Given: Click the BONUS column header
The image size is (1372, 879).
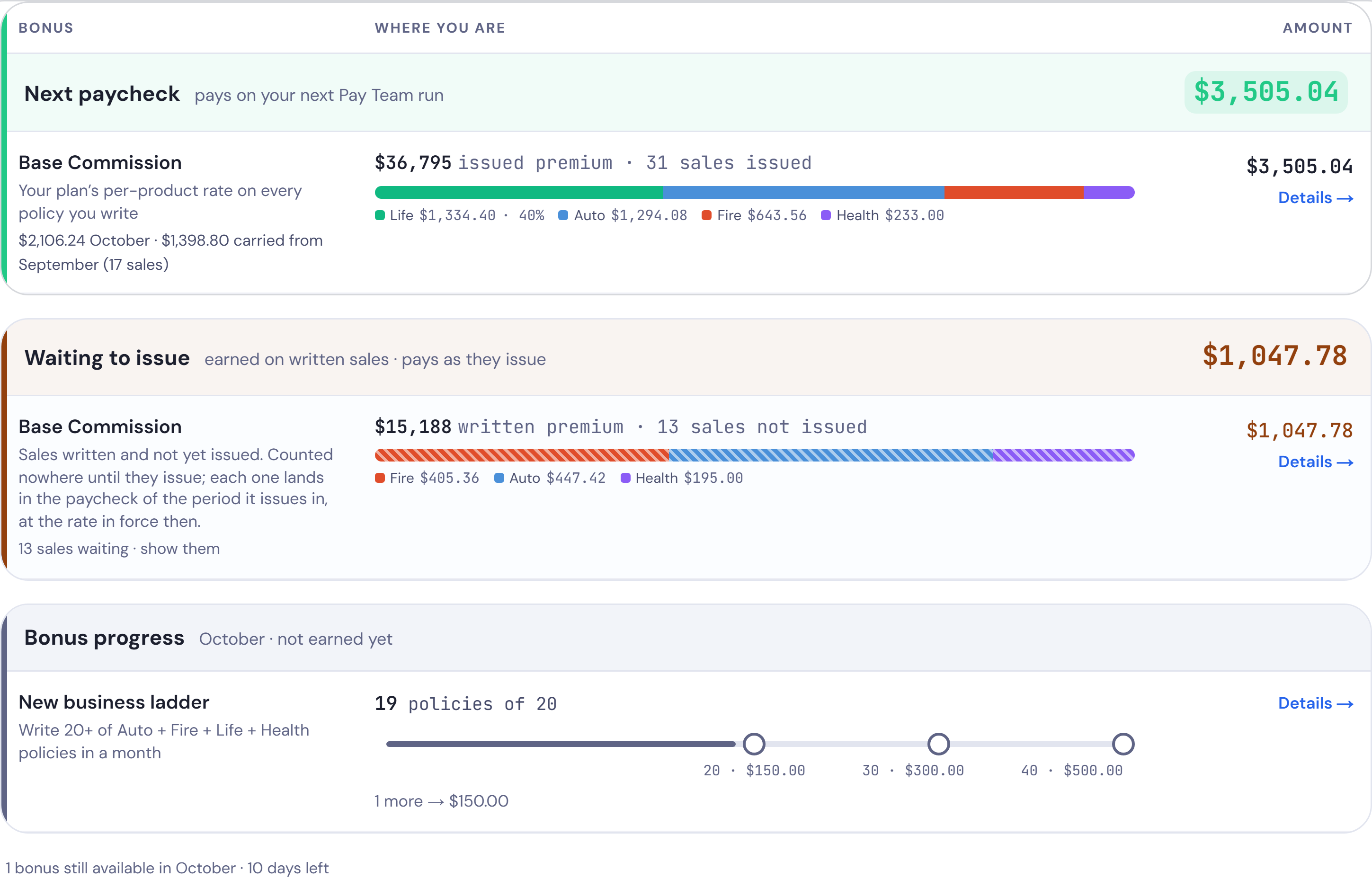Looking at the screenshot, I should point(45,28).
